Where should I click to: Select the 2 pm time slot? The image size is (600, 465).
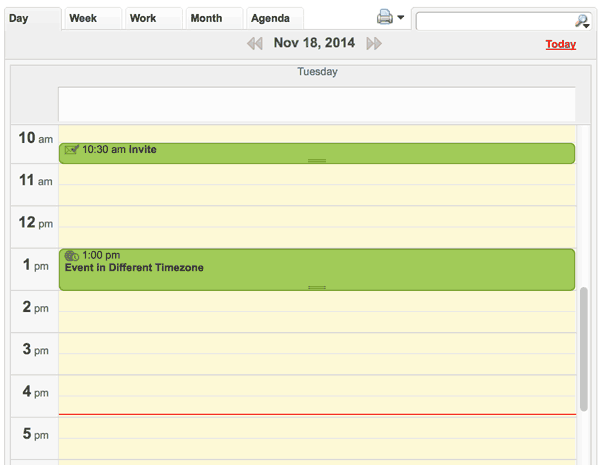tap(317, 312)
